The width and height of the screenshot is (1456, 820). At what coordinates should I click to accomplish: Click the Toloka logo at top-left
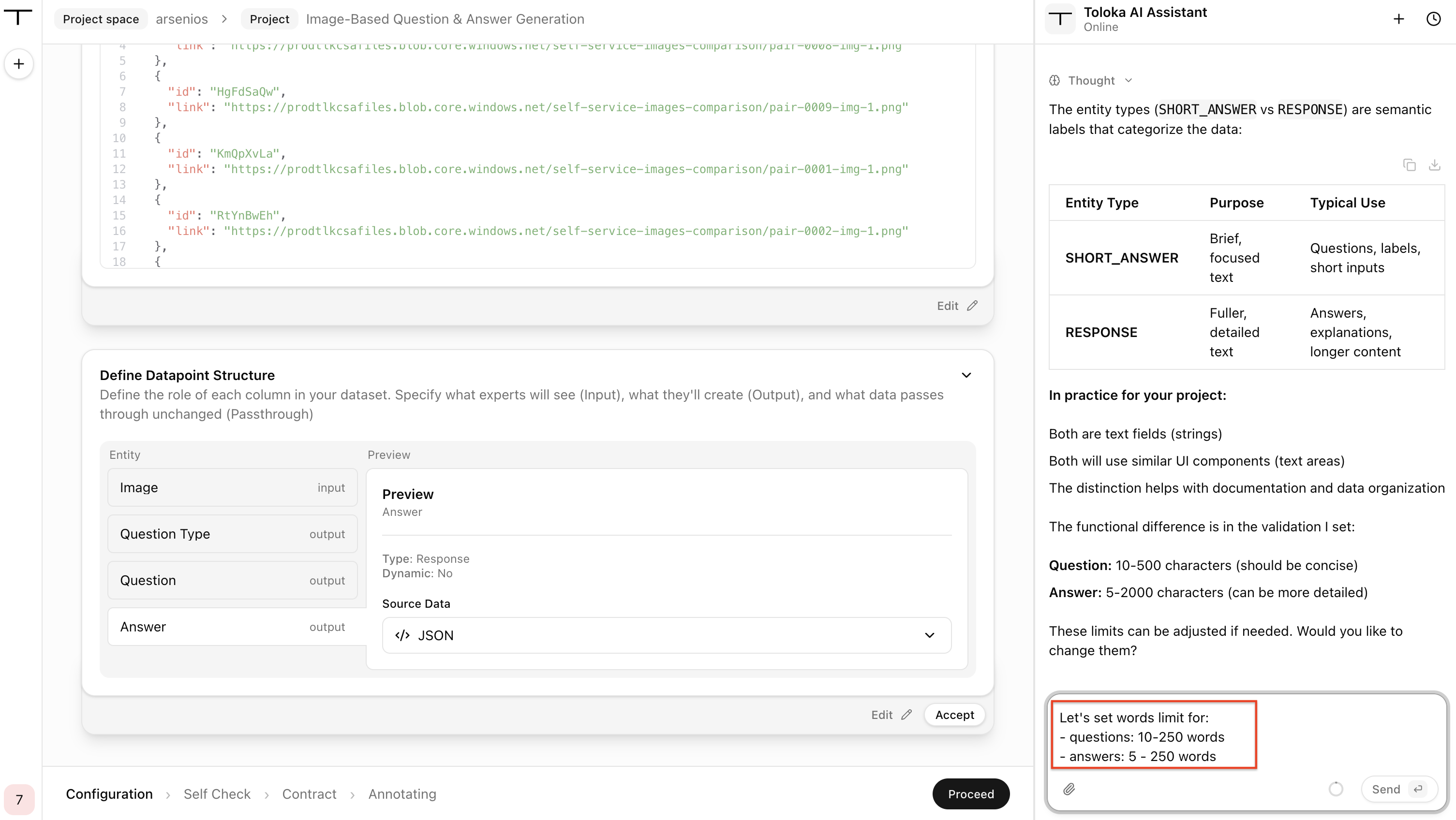point(18,17)
